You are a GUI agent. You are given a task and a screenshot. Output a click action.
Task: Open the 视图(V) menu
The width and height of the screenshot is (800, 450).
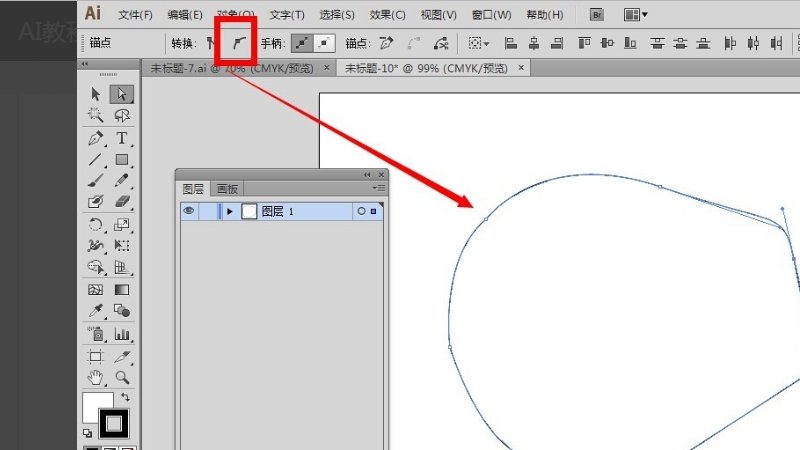pyautogui.click(x=438, y=15)
